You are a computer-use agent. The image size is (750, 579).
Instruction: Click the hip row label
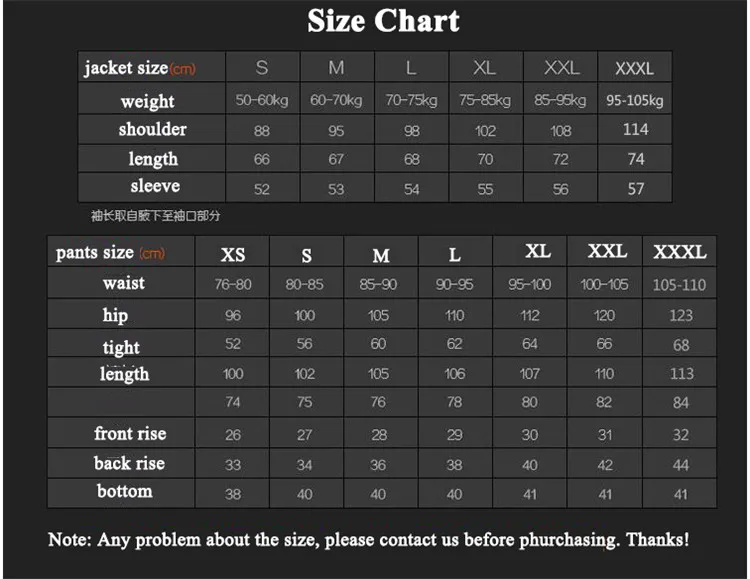tap(115, 315)
